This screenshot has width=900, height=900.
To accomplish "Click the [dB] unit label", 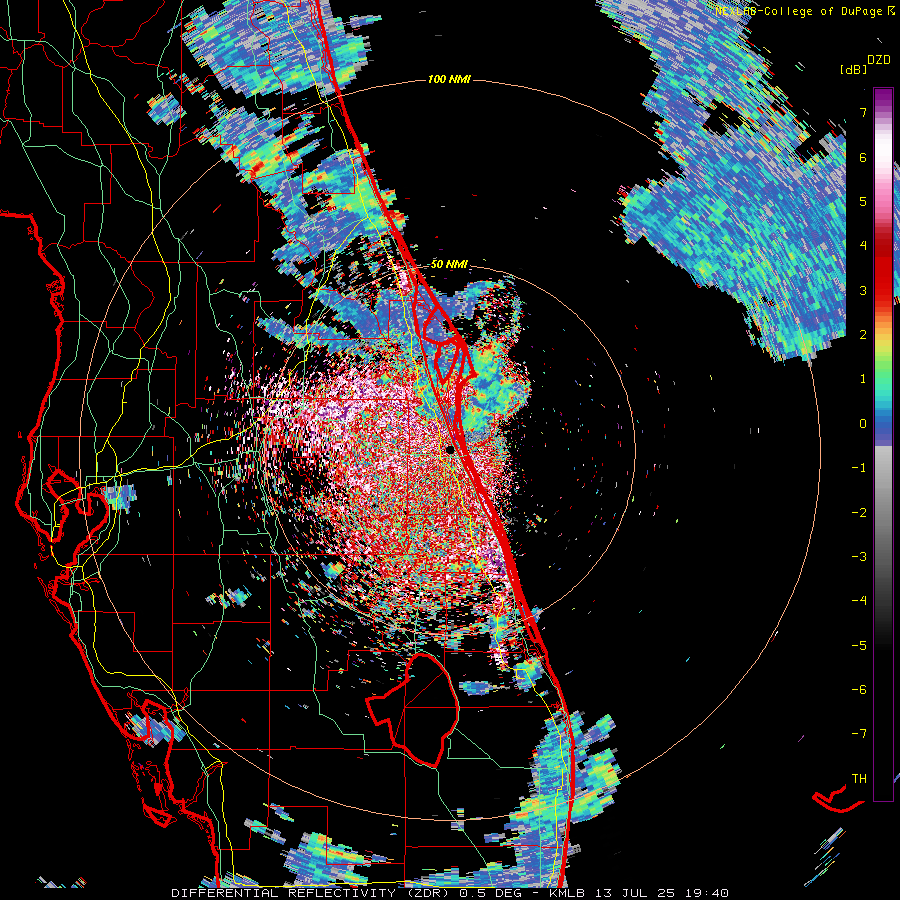I will click(853, 69).
